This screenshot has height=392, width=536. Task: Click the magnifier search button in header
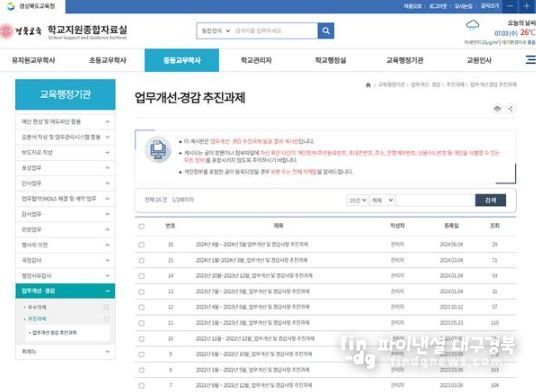click(326, 31)
